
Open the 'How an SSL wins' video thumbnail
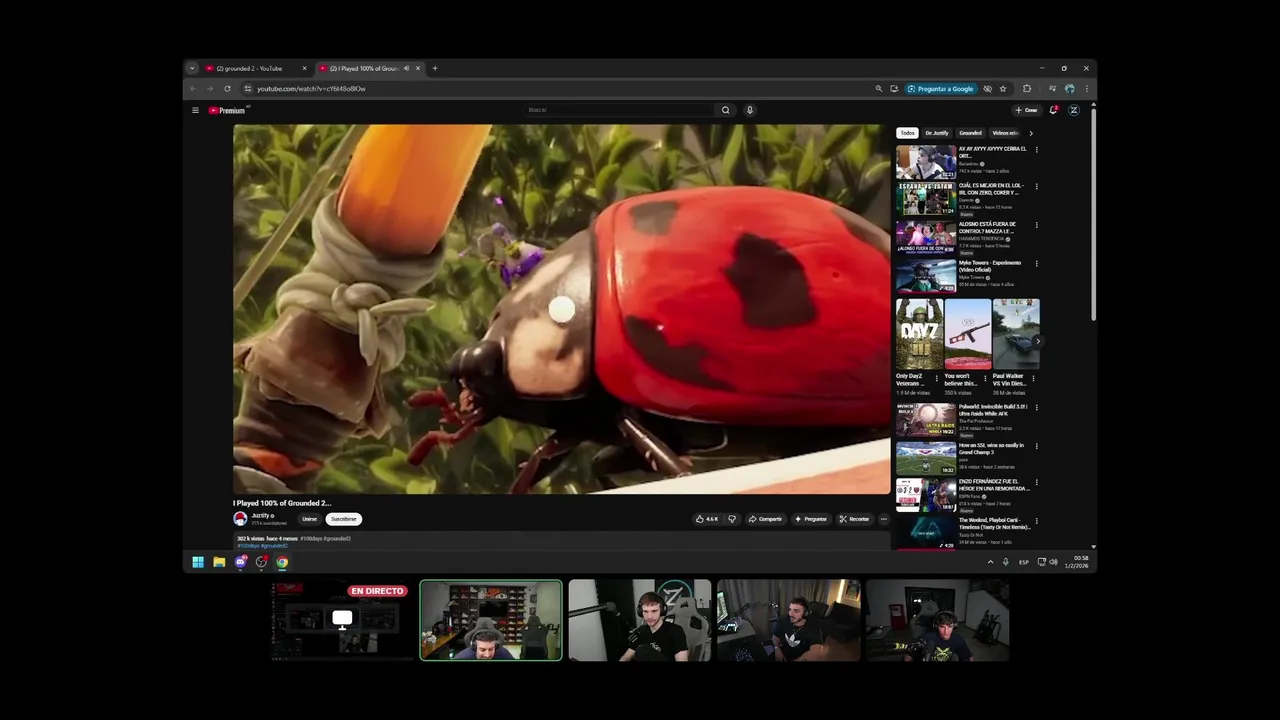[x=926, y=458]
